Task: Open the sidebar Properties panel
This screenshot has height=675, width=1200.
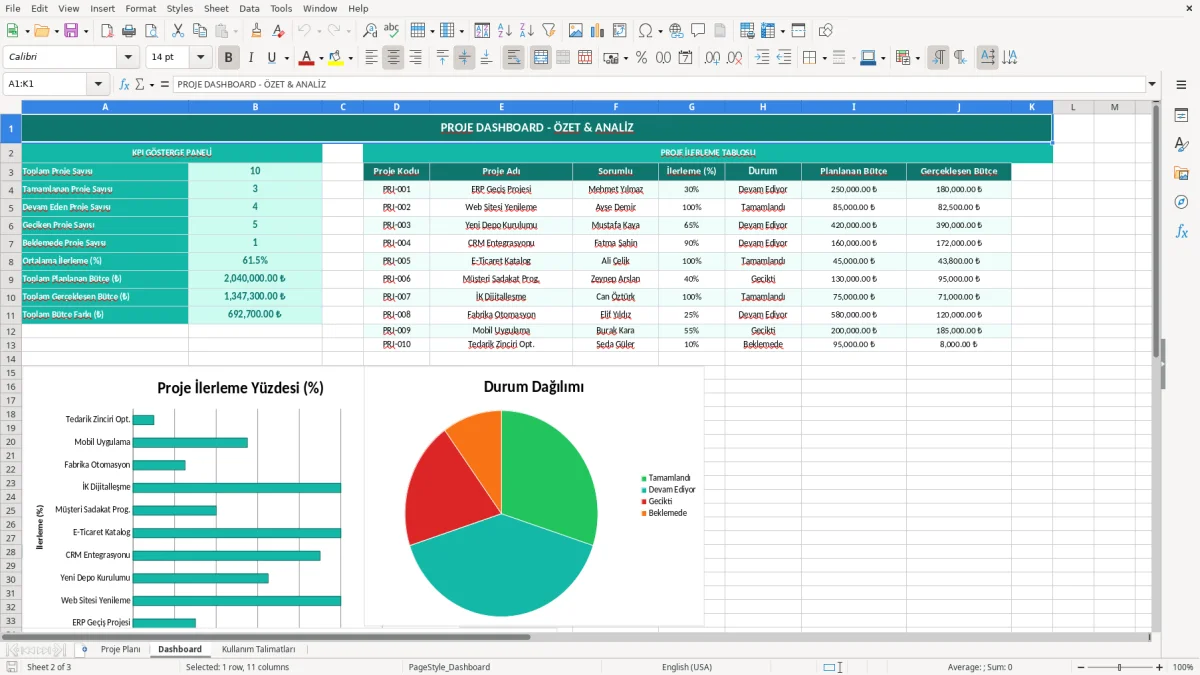Action: [x=1181, y=116]
